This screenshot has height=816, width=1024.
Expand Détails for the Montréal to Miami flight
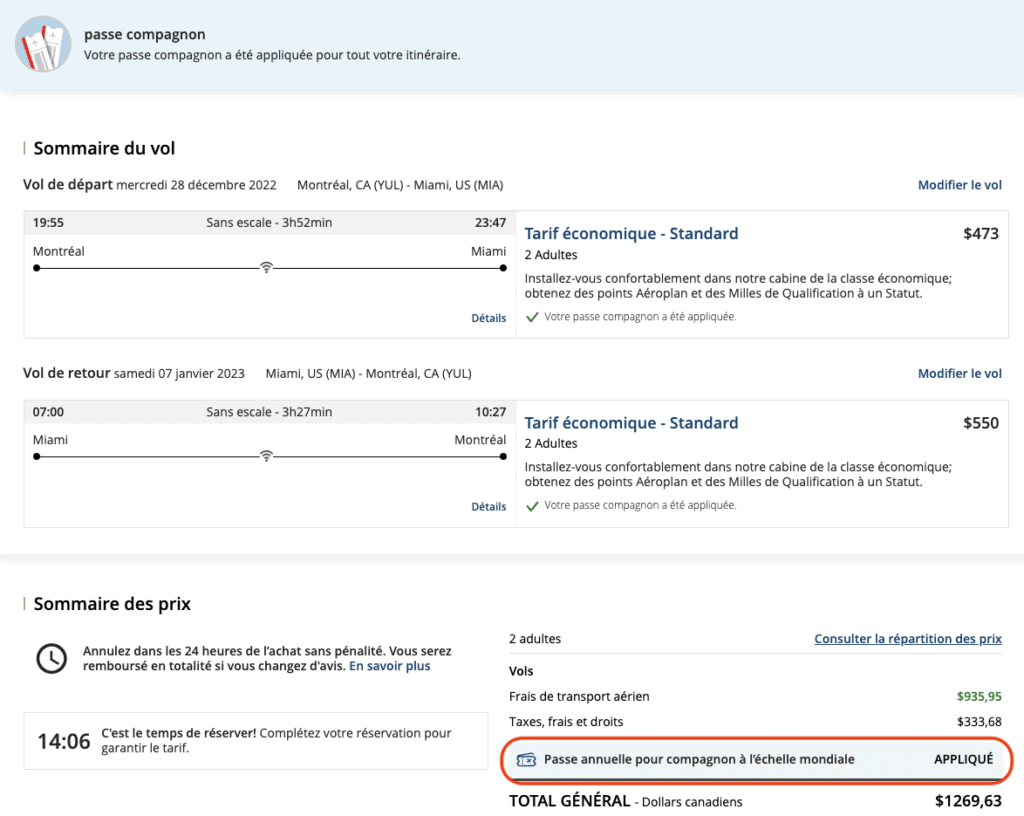pyautogui.click(x=488, y=318)
